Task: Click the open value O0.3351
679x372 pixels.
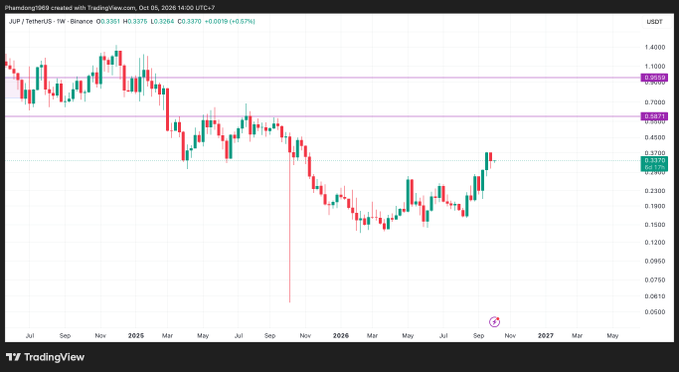Action: point(108,21)
